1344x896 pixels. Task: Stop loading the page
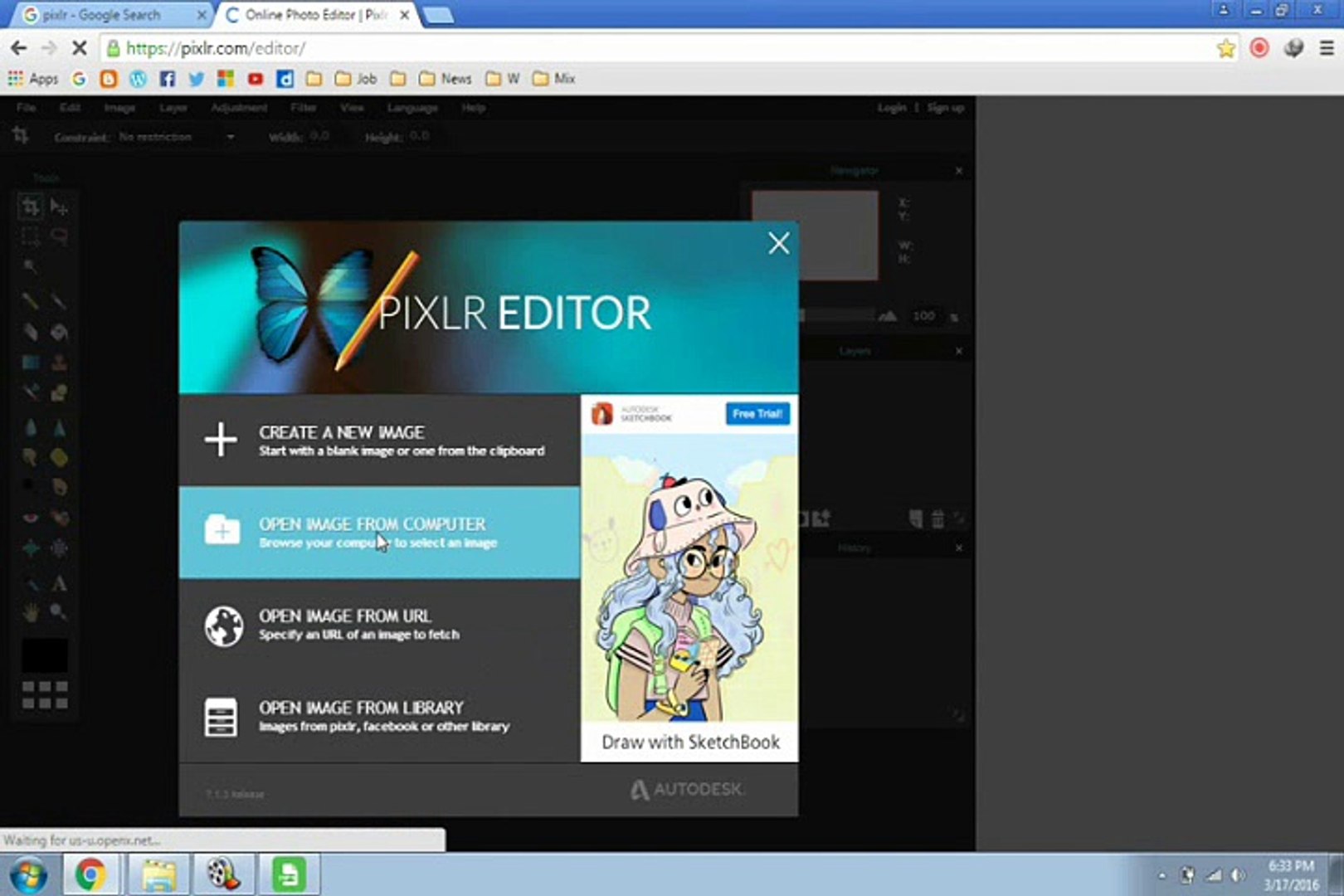79,48
